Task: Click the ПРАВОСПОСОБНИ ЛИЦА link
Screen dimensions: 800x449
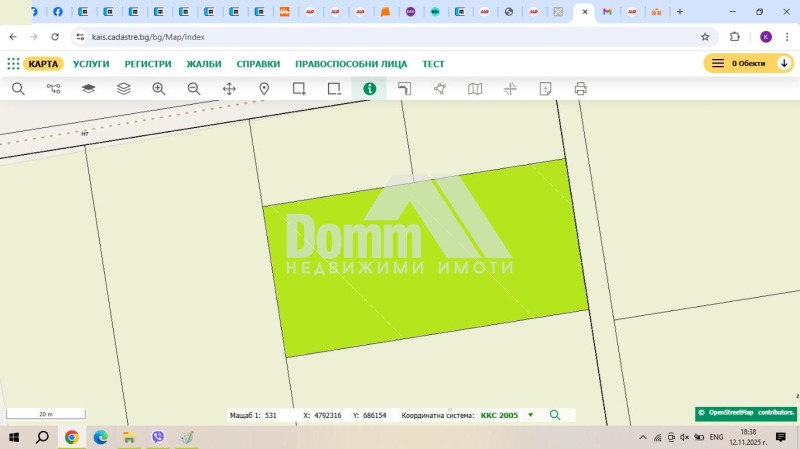Action: tap(351, 63)
